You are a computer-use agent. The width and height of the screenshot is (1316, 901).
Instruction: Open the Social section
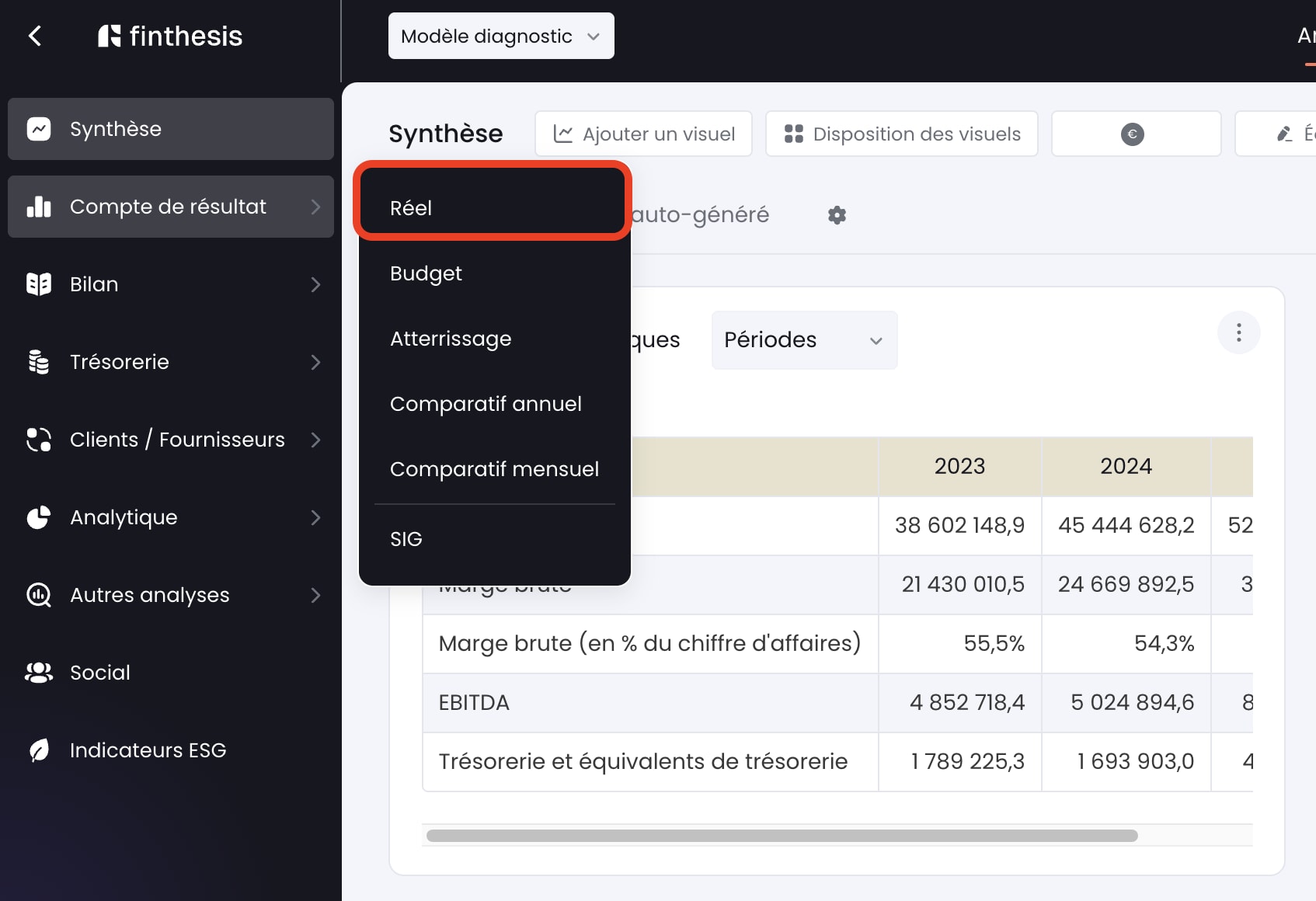[x=171, y=673]
